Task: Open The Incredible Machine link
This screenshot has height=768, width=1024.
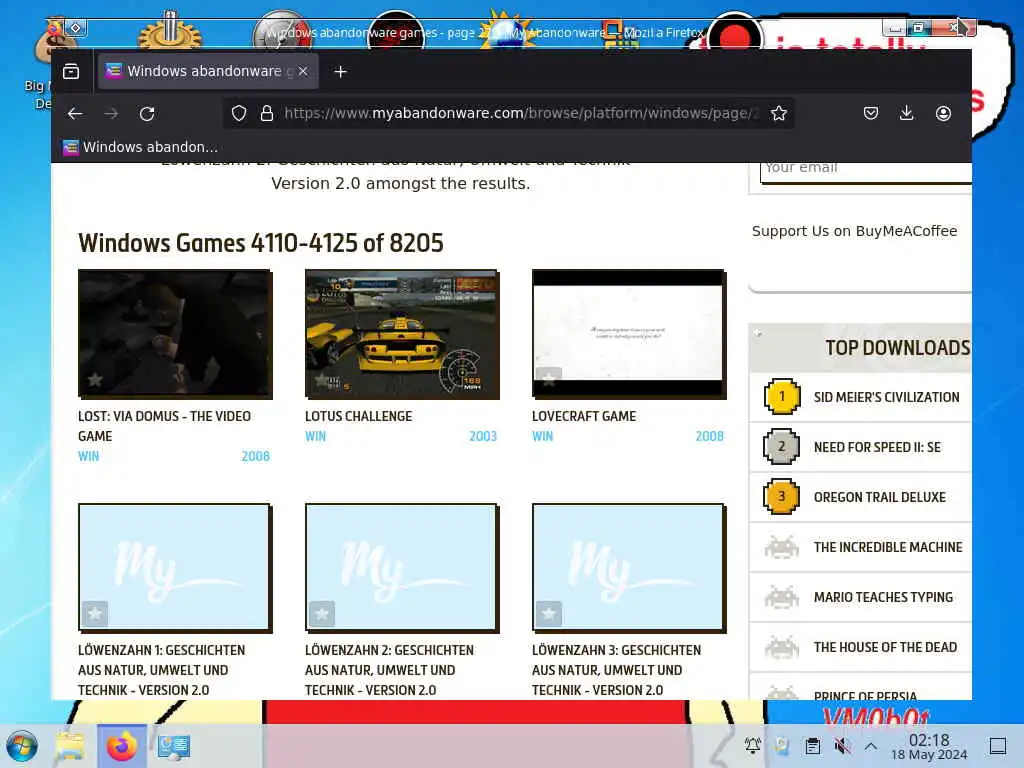Action: click(x=888, y=547)
